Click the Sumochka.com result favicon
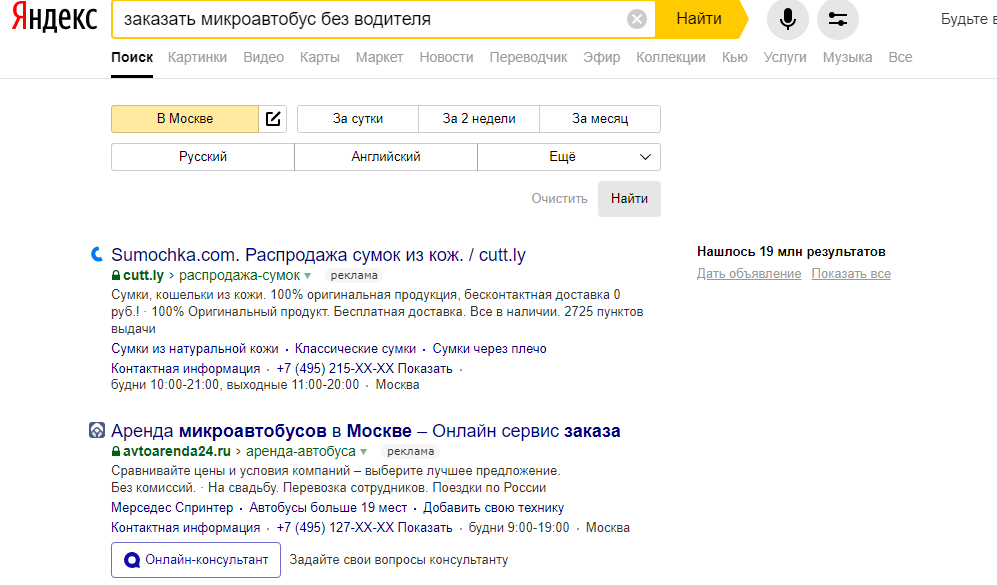 pos(97,255)
